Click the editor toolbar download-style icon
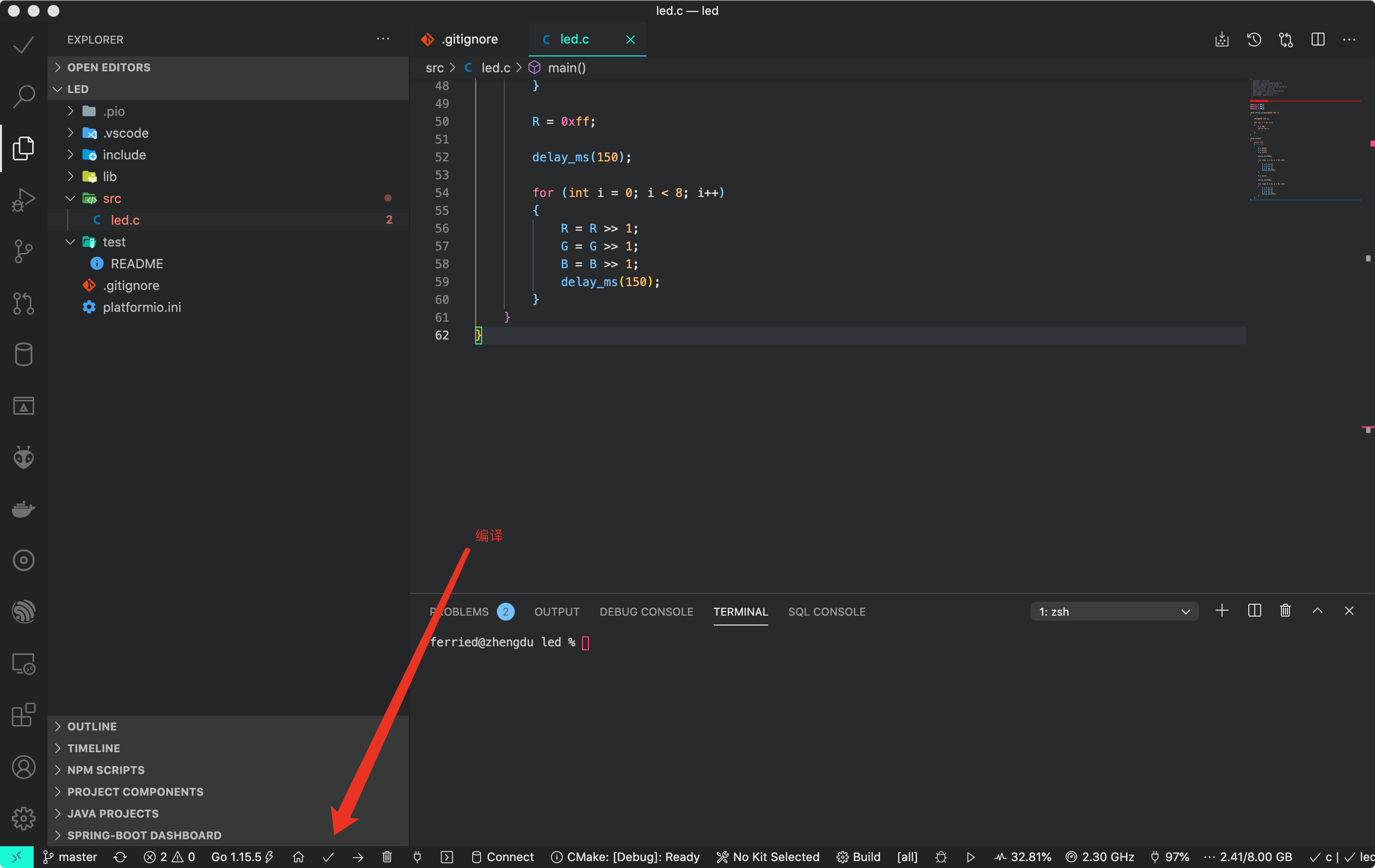Screen dimensions: 1375x868 (x=1222, y=40)
